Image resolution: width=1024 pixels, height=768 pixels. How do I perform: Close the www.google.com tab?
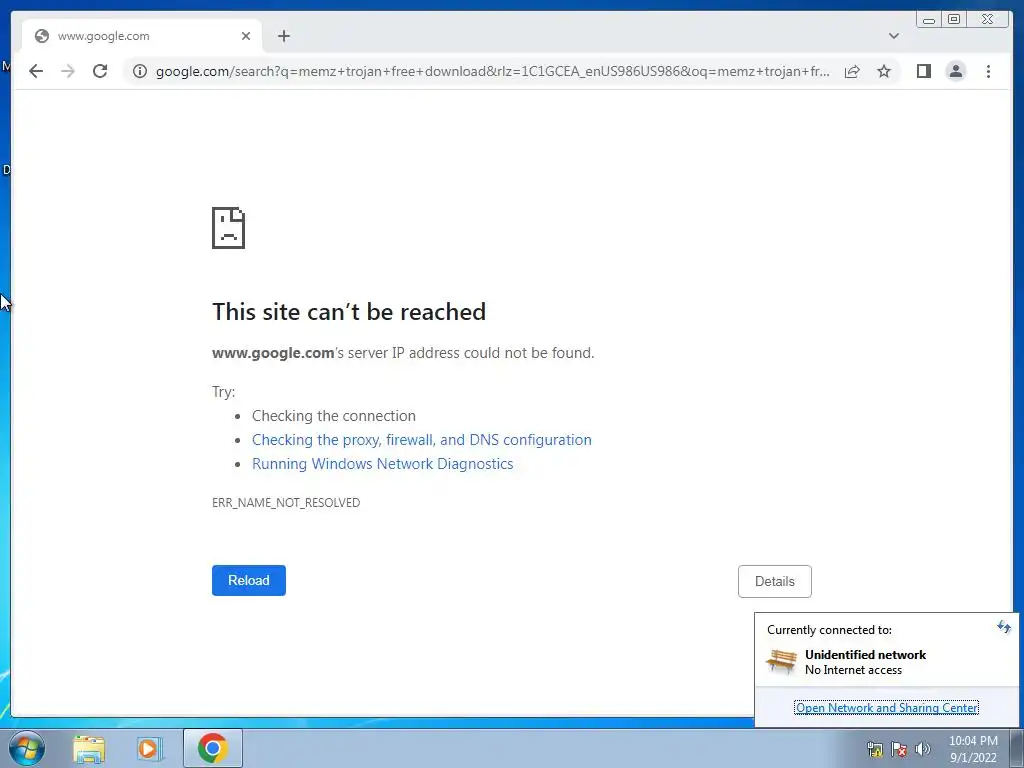(246, 36)
